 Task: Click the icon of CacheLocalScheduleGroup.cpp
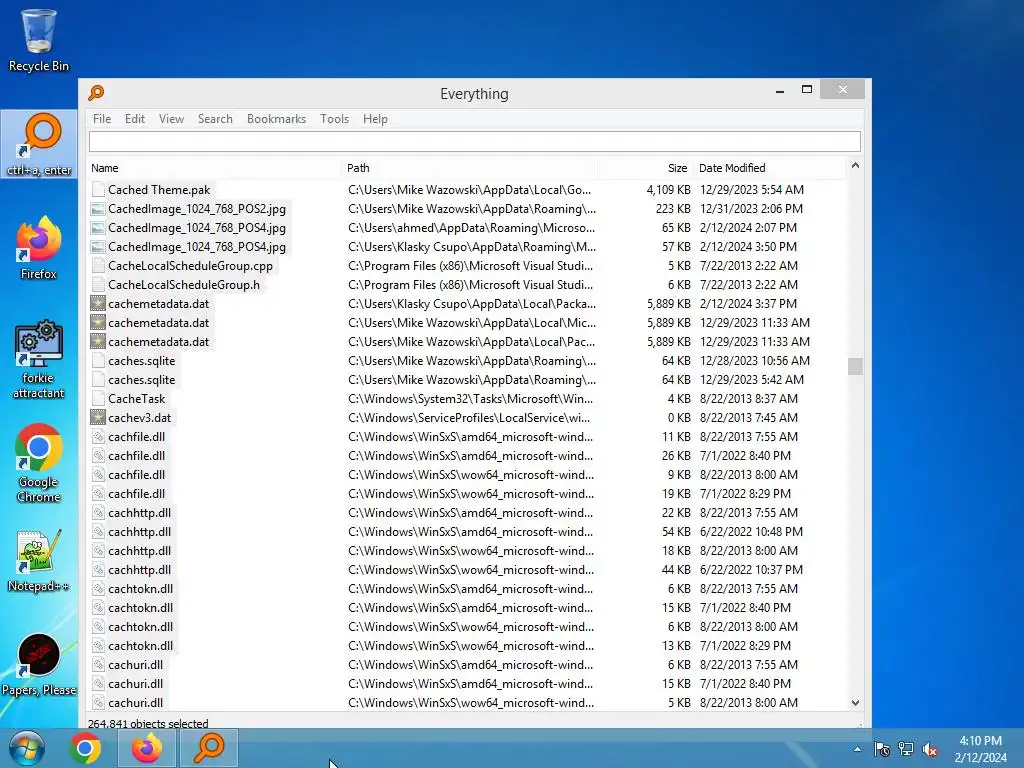(98, 266)
